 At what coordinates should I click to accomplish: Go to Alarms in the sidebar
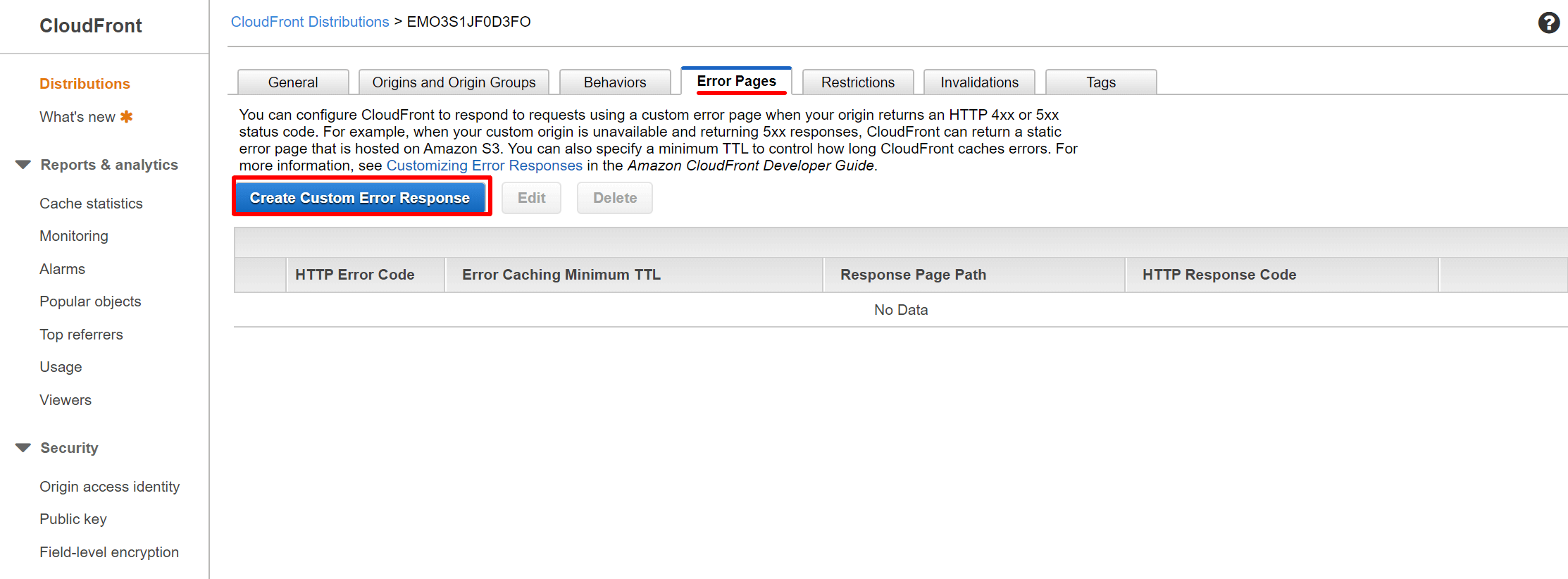pyautogui.click(x=62, y=269)
